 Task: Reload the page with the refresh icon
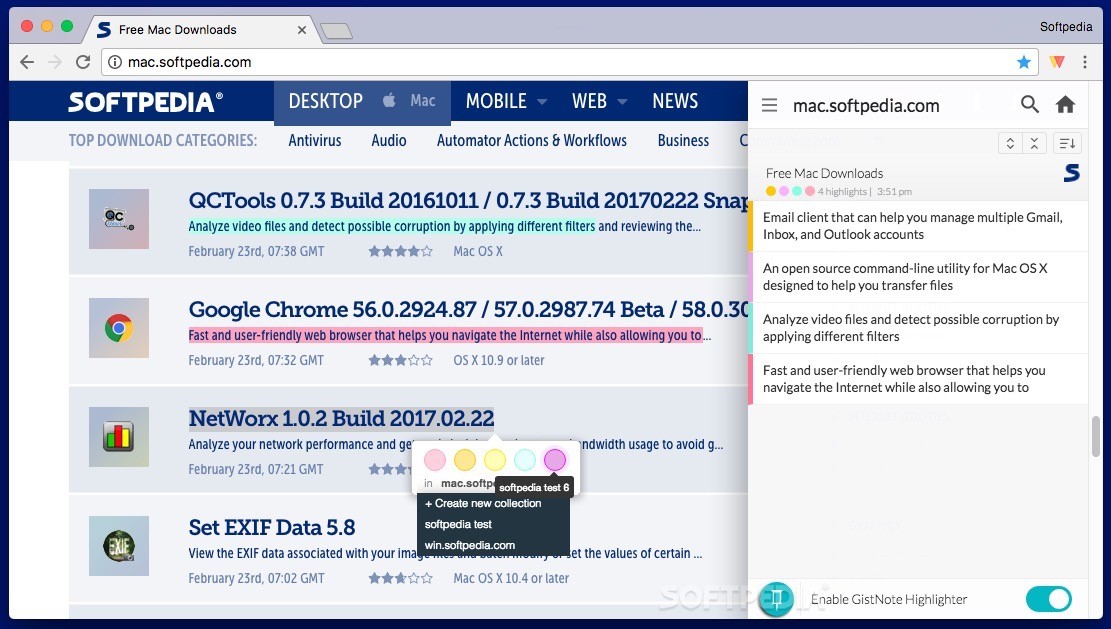pos(83,62)
